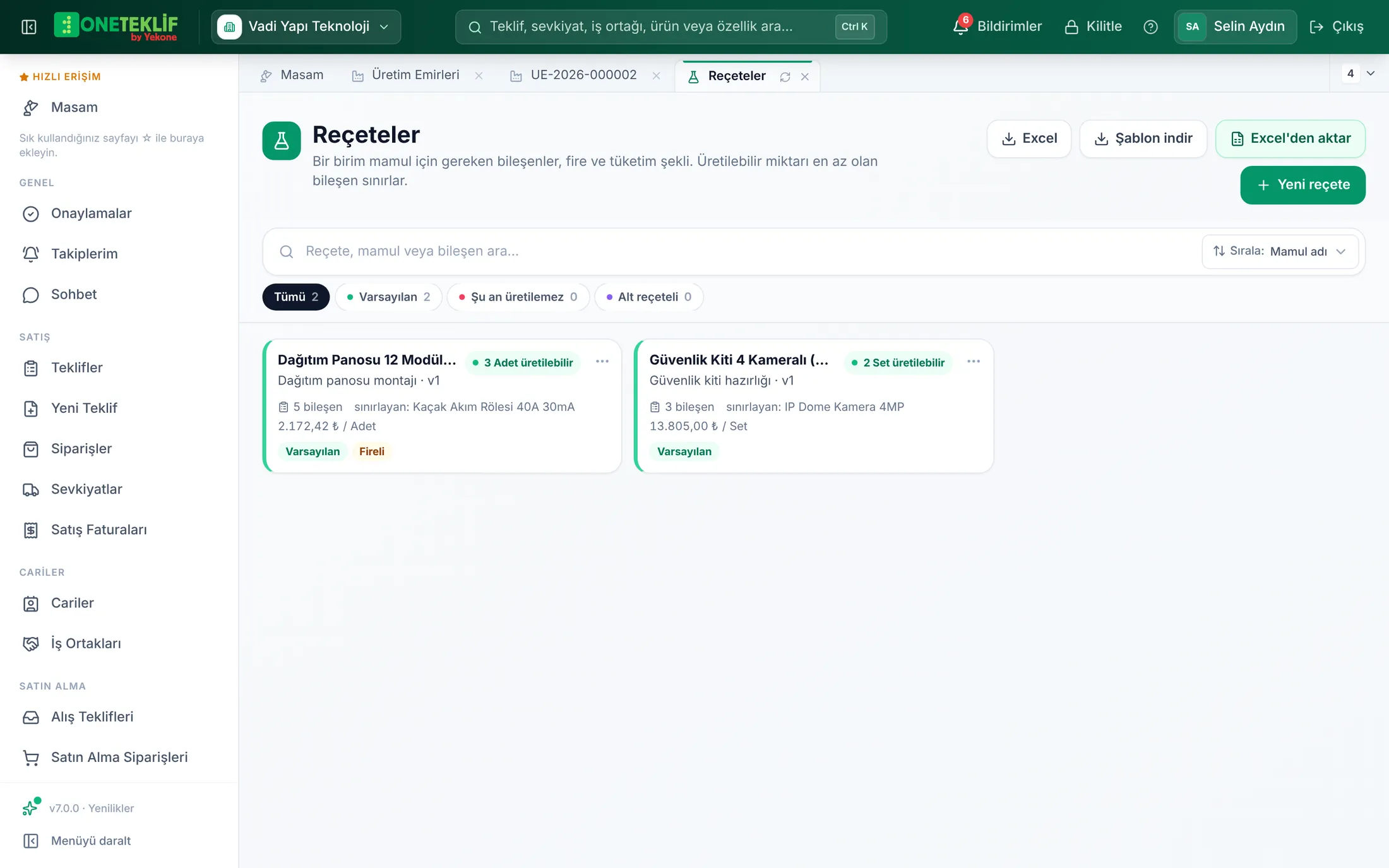Focus the Reçete, mamul veya bileşen search field

[732, 251]
